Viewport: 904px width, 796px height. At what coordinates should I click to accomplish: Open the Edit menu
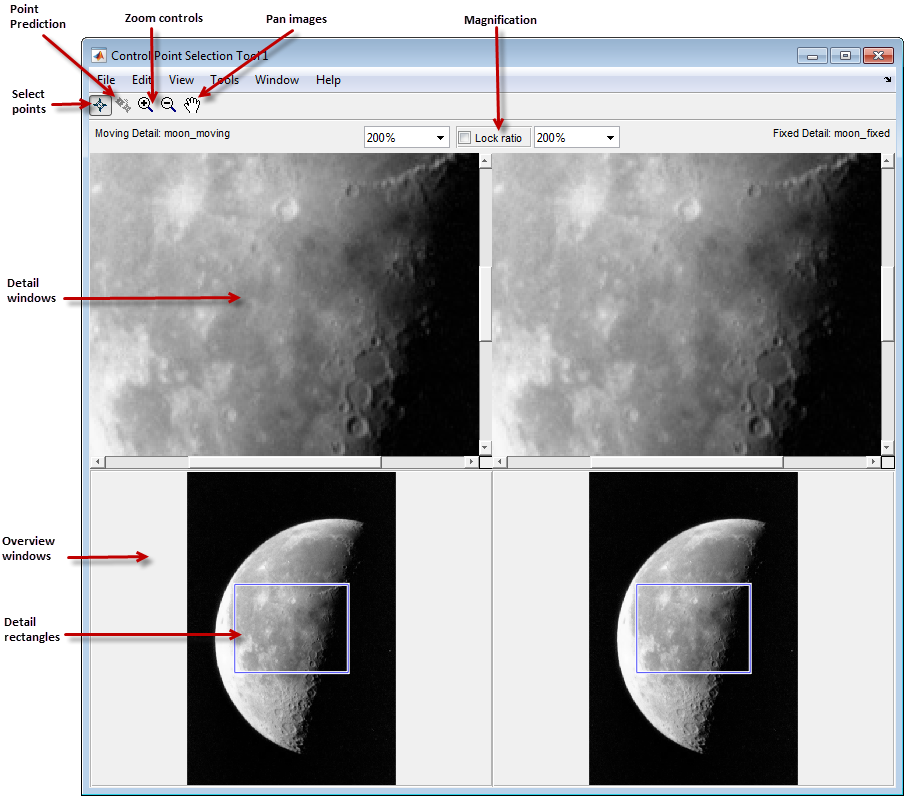[142, 80]
